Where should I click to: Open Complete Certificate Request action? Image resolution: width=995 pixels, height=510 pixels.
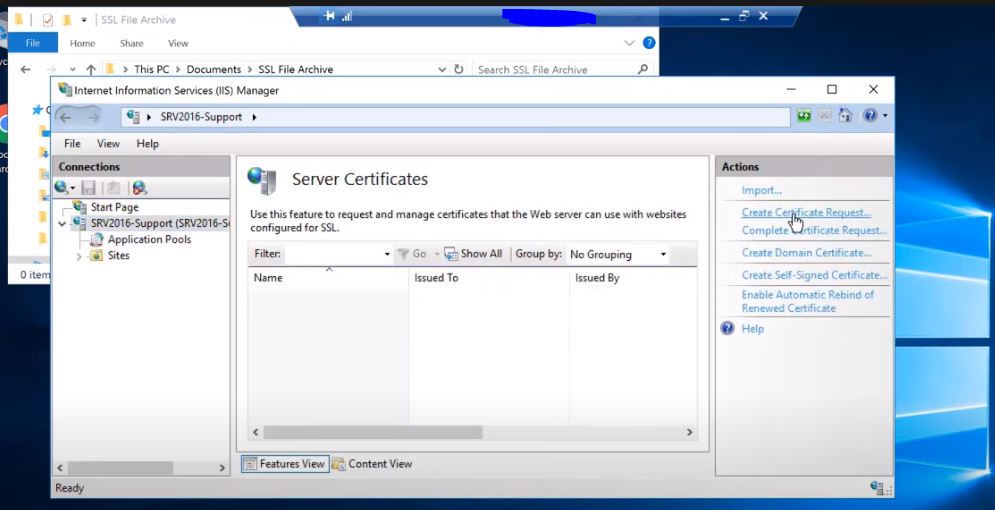(x=814, y=230)
